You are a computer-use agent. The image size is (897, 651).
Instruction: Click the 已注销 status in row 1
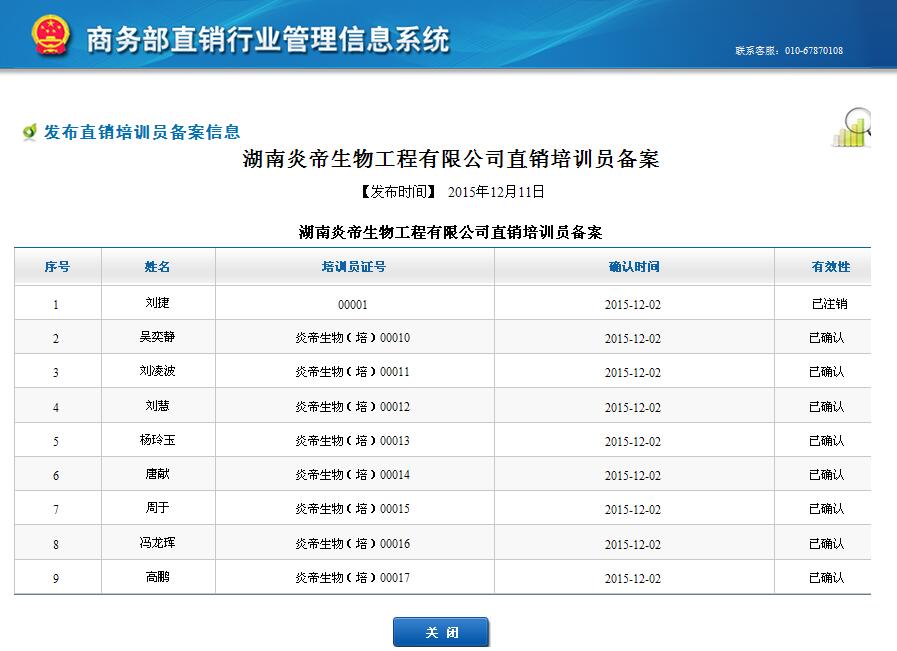[828, 304]
